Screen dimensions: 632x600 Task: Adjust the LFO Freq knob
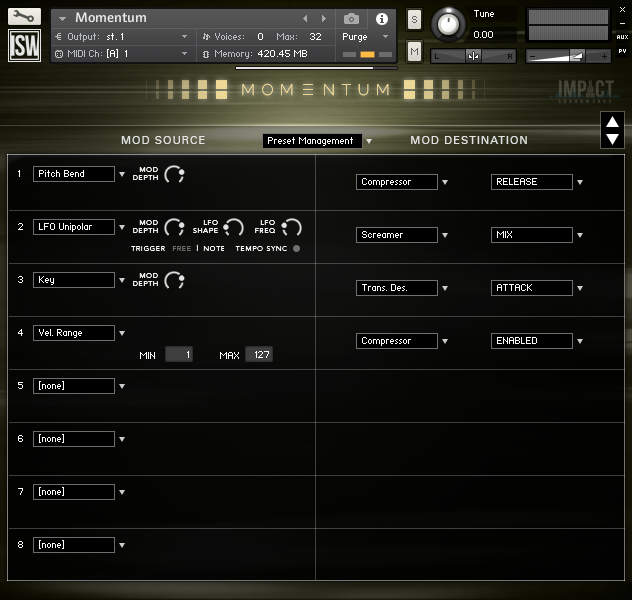click(292, 227)
